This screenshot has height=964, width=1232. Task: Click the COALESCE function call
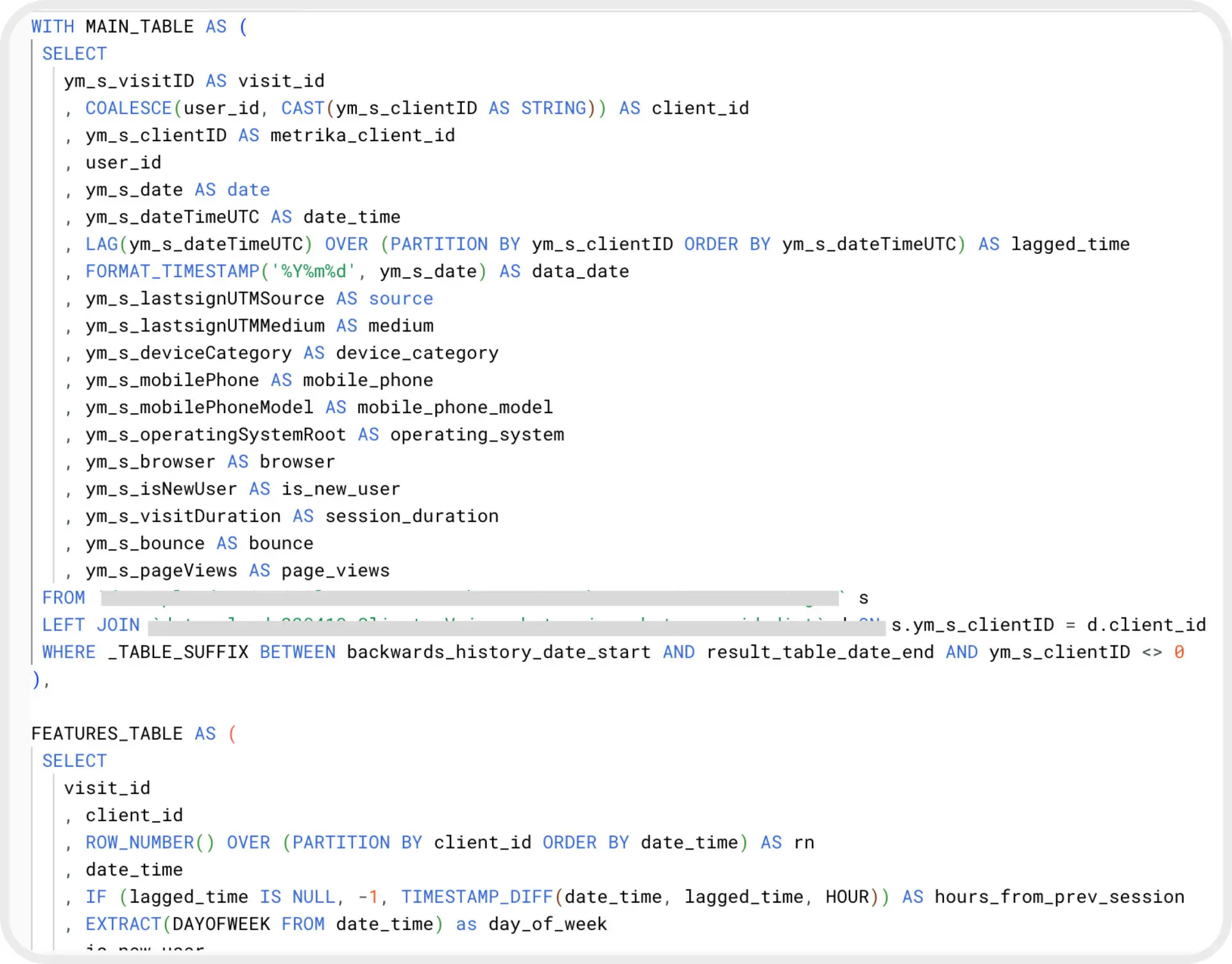click(128, 108)
